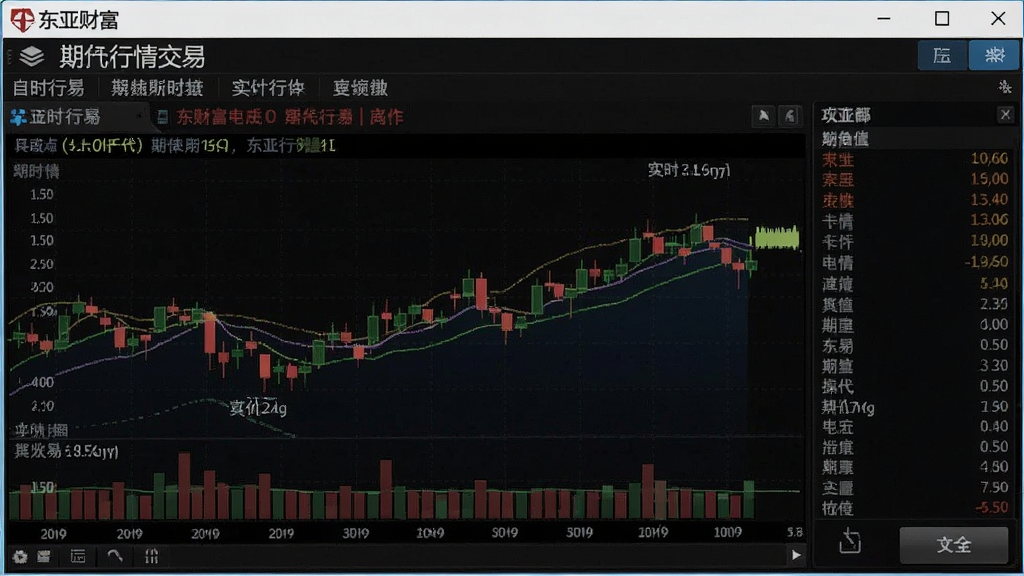Click the dark blue 压 button at top right

point(942,56)
